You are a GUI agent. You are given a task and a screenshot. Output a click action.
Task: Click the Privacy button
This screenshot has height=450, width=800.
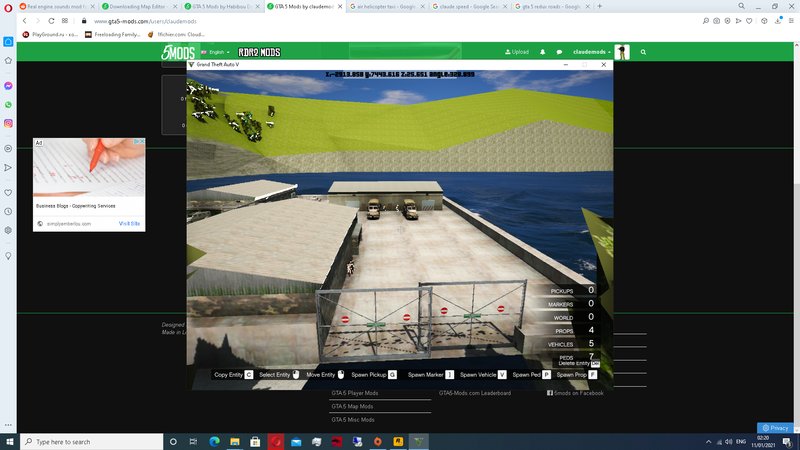tap(775, 428)
